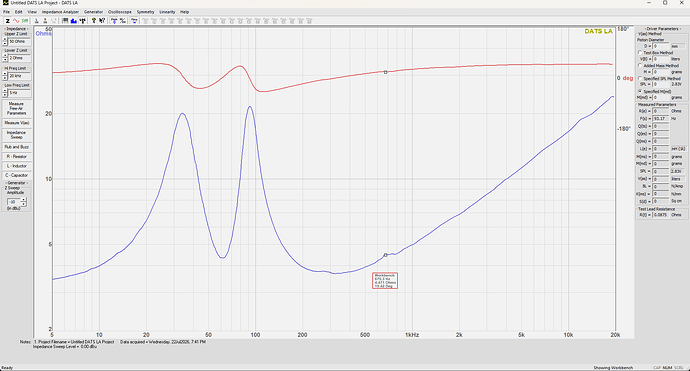The image size is (690, 371).
Task: Click the DATS LA application icon in title bar
Action: click(x=5, y=3)
